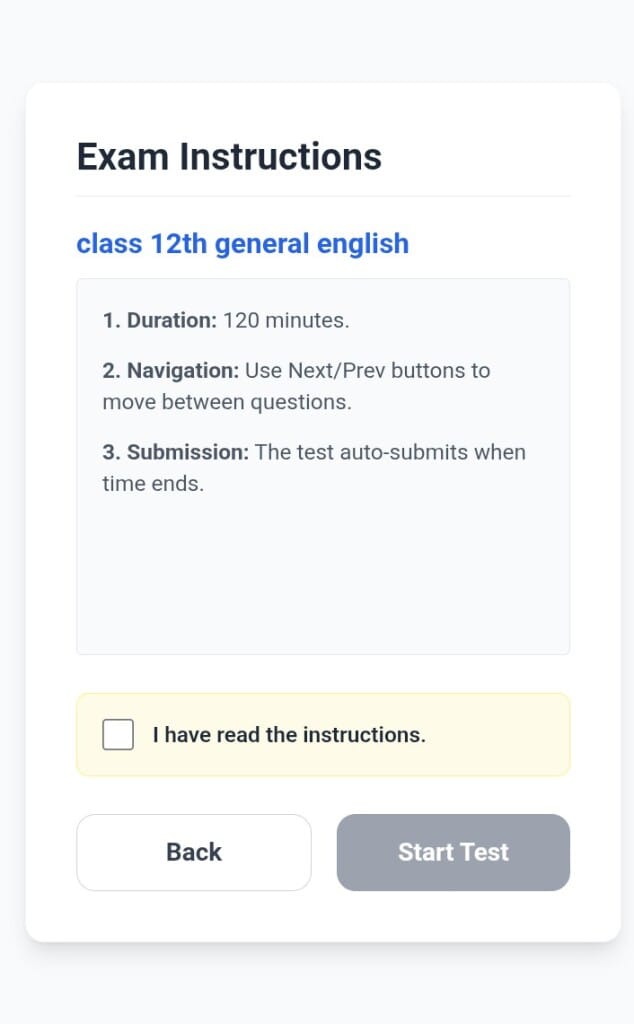
Task: Click the '3. Submission:' bold label
Action: 175,452
